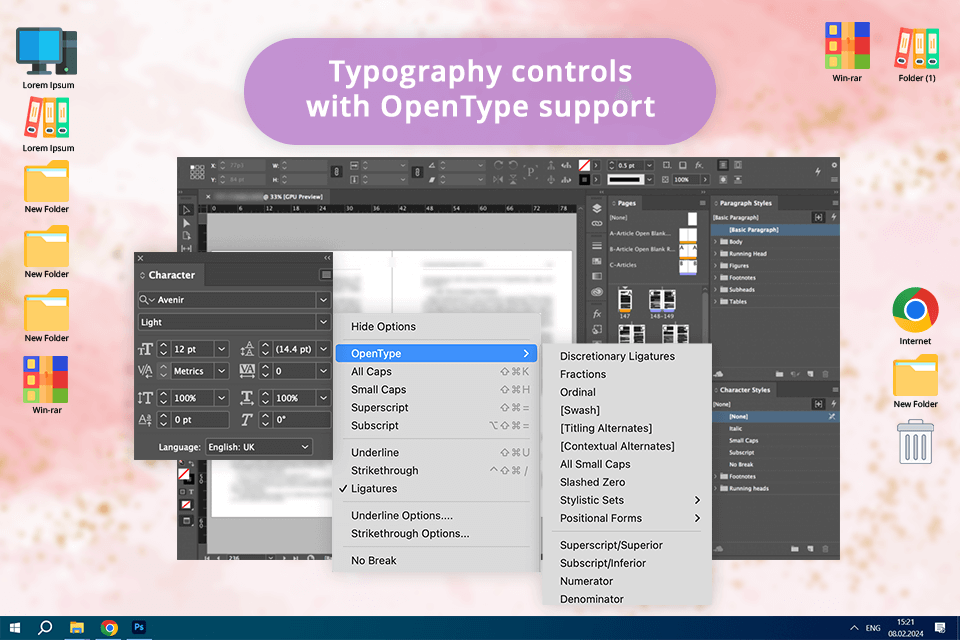Click create new style in Paragraph Styles footer
Image resolution: width=960 pixels, height=640 pixels.
[810, 374]
